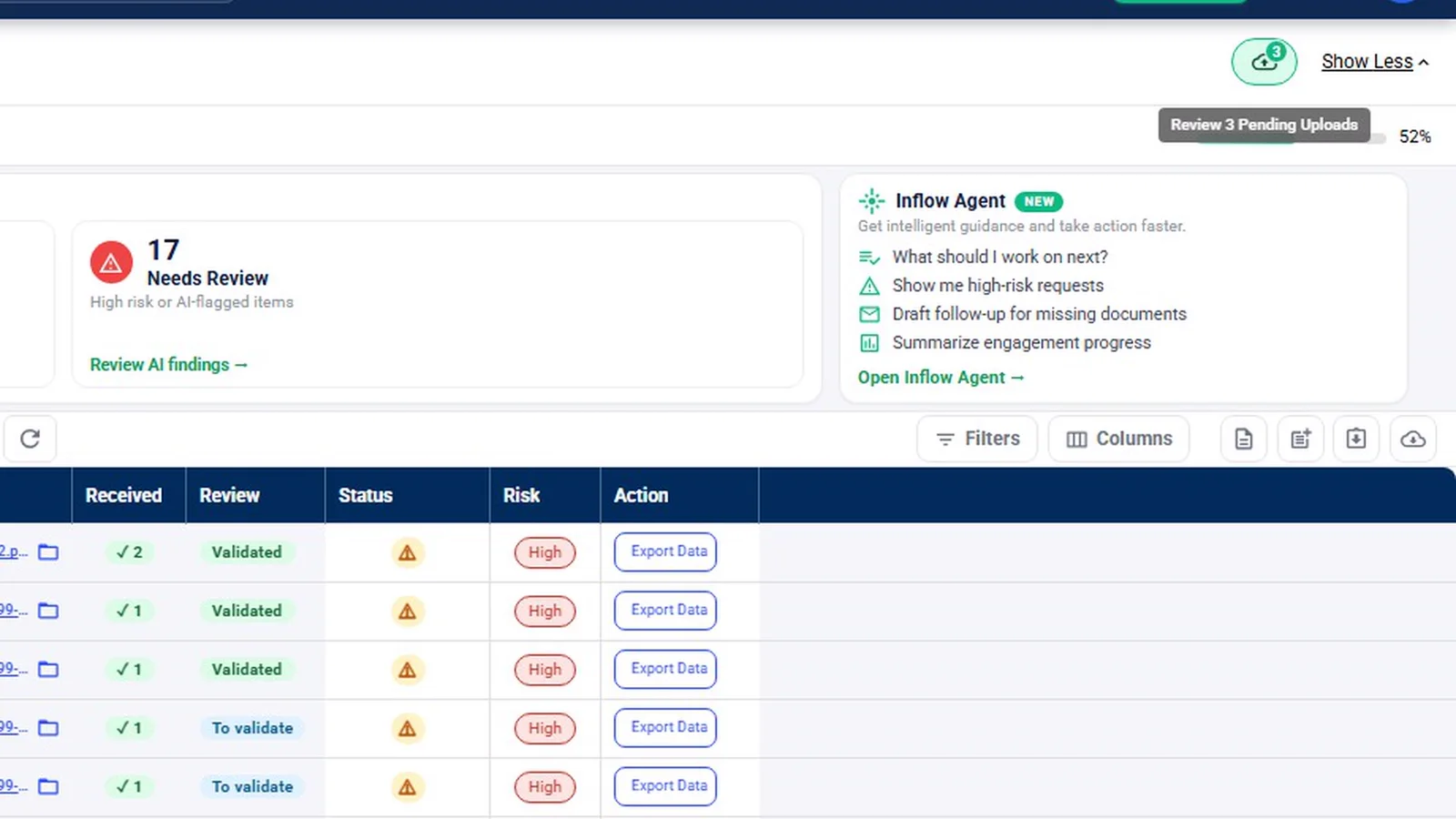Open the Columns chooser
The width and height of the screenshot is (1456, 819).
(1119, 440)
